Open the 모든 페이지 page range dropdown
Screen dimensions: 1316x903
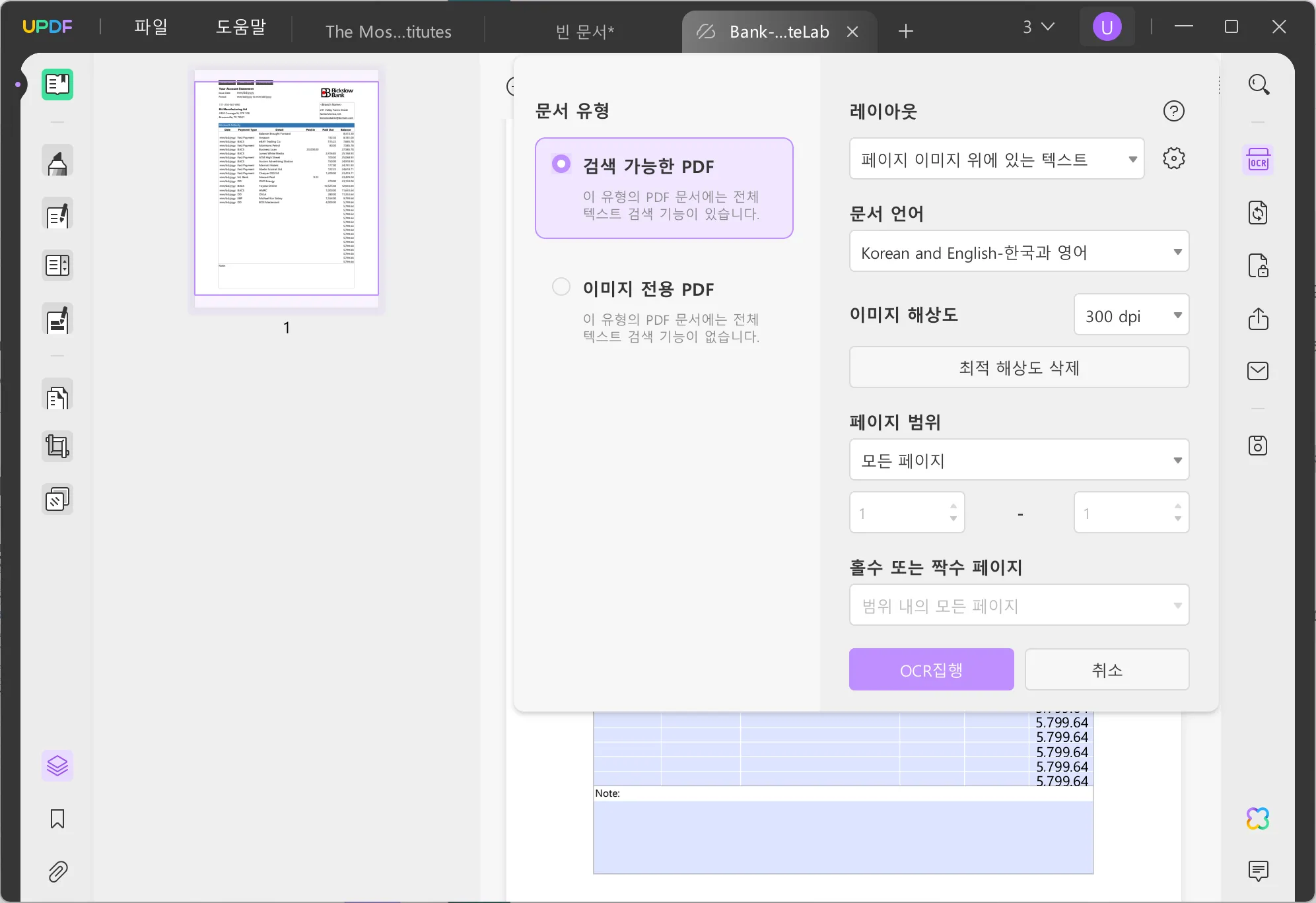(x=1019, y=459)
